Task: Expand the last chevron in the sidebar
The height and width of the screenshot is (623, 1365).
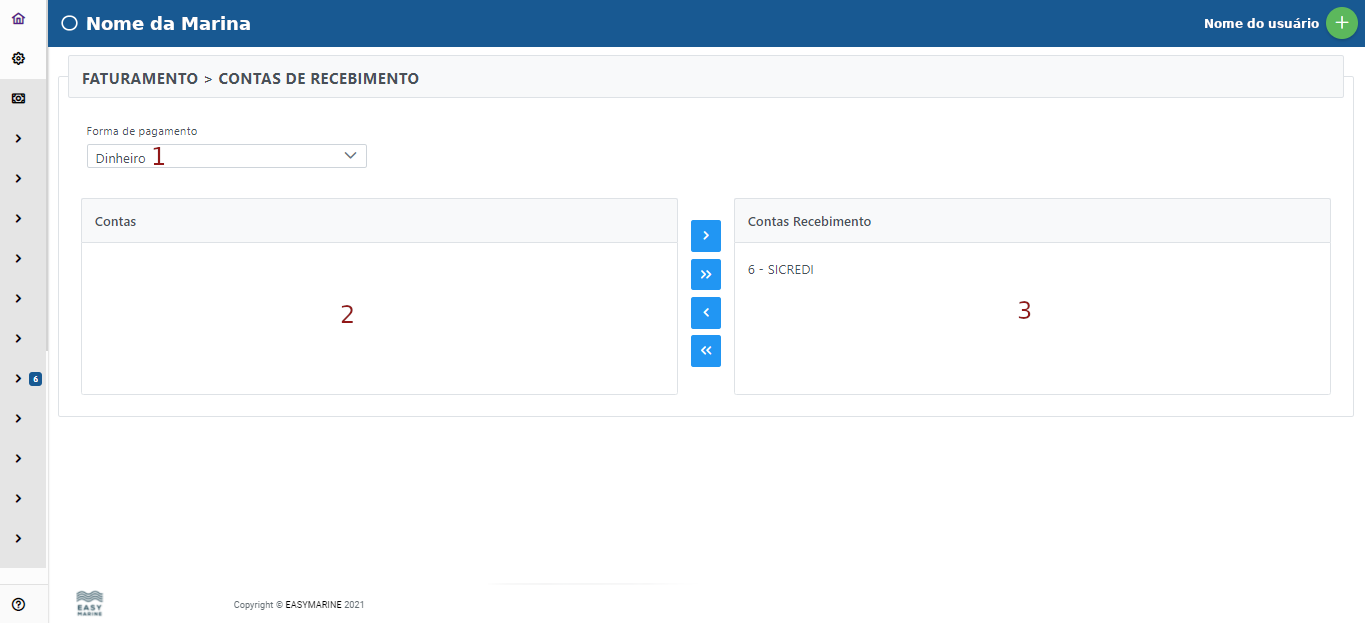Action: pyautogui.click(x=19, y=538)
